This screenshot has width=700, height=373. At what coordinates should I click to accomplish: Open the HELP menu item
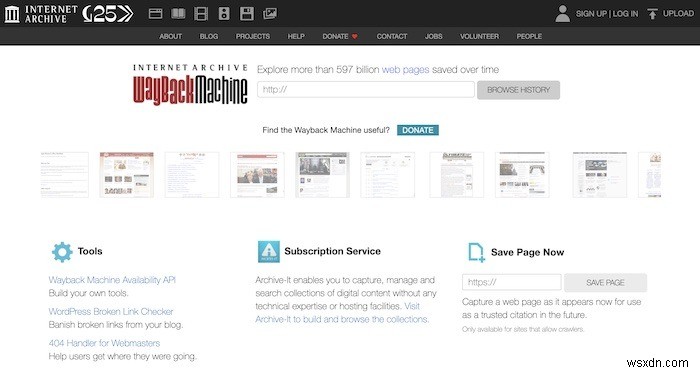tap(296, 36)
